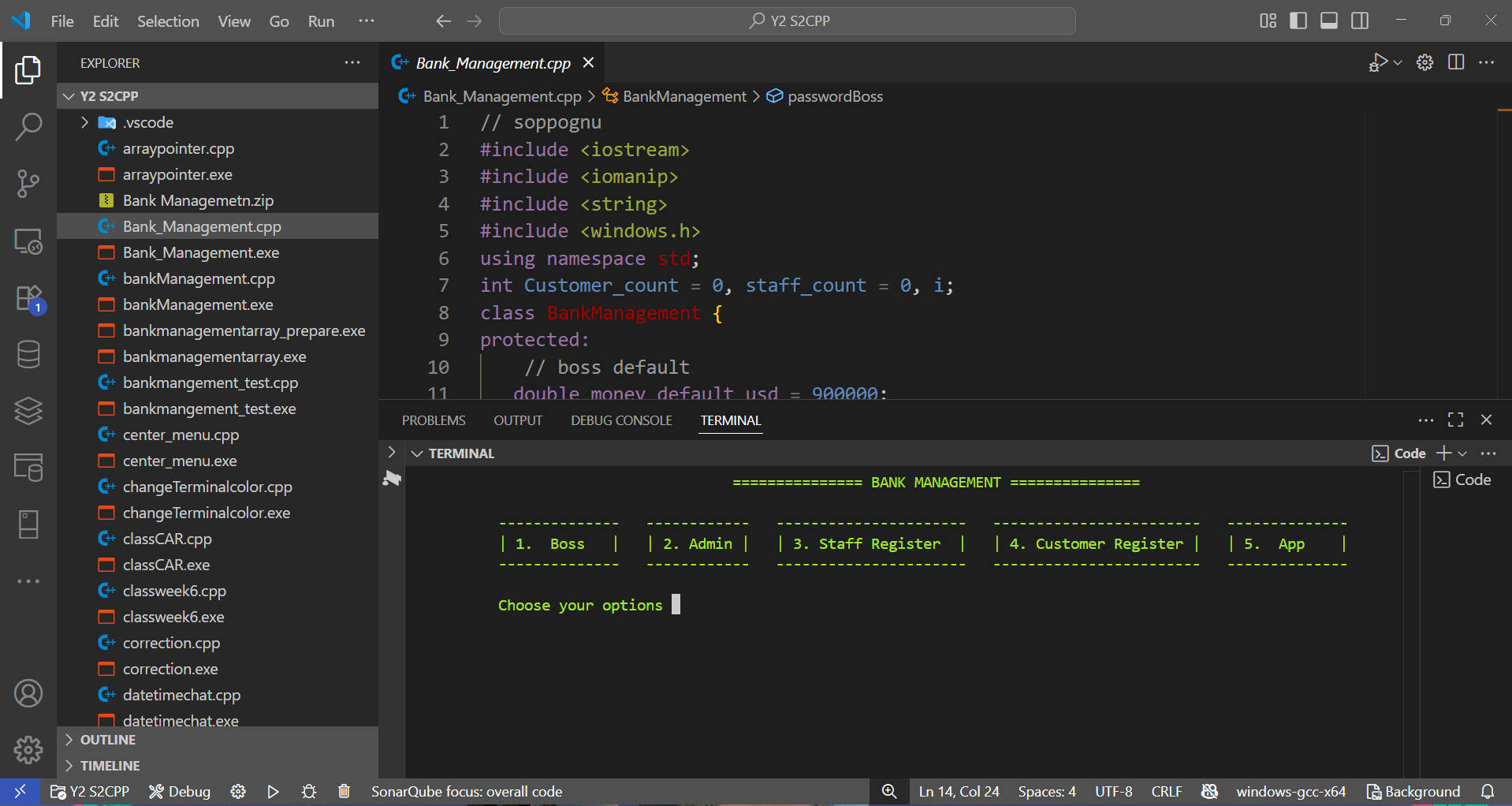
Task: Close the Bank_Management.cpp editor tab
Action: pyautogui.click(x=588, y=62)
